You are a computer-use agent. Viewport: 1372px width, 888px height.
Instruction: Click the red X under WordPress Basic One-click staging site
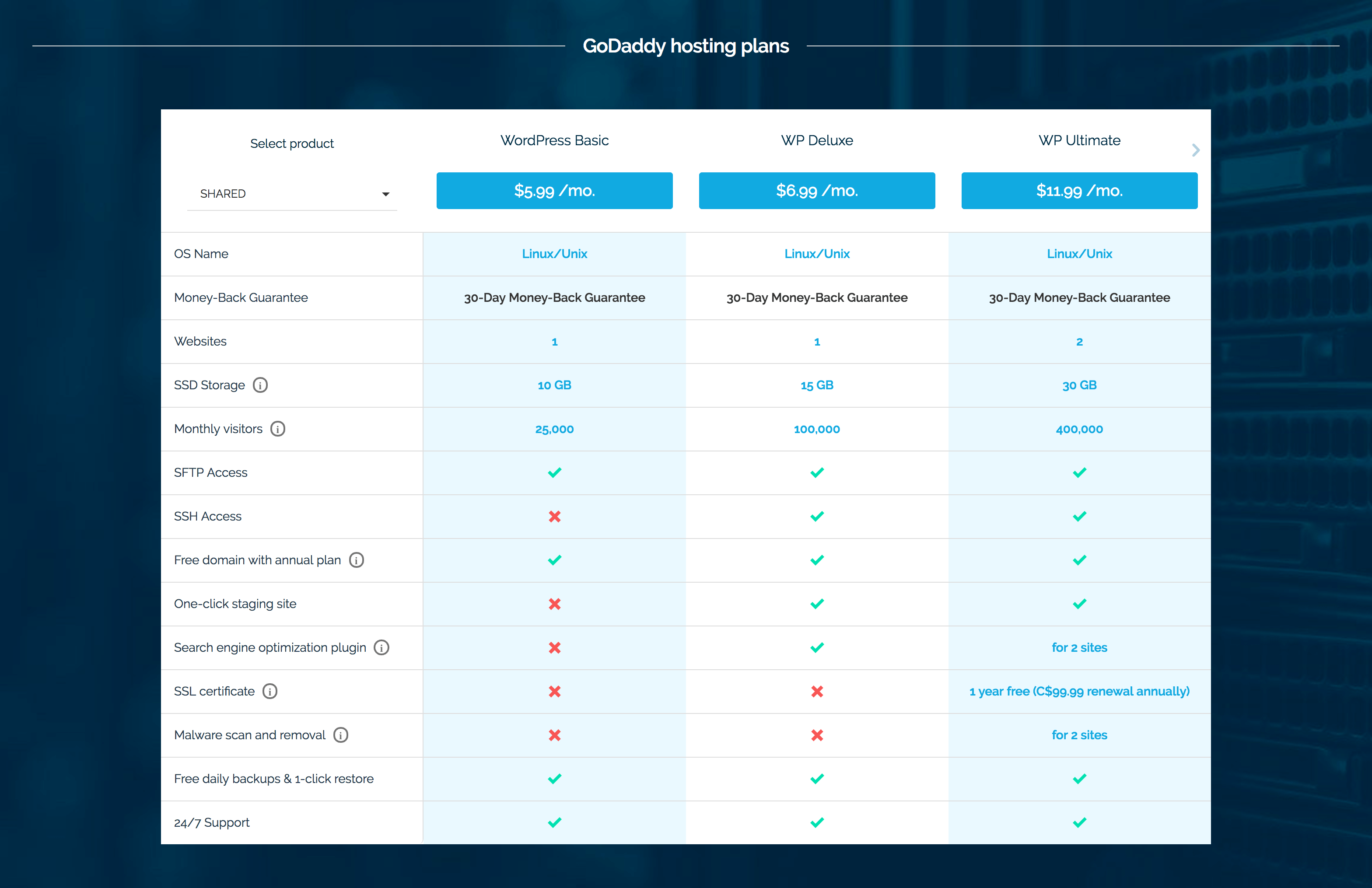click(x=554, y=604)
